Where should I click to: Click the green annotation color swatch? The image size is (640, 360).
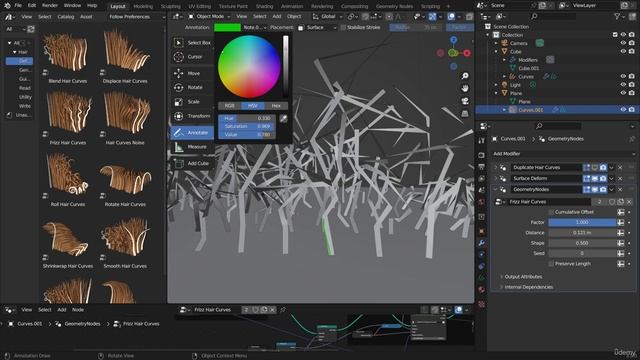click(x=227, y=27)
